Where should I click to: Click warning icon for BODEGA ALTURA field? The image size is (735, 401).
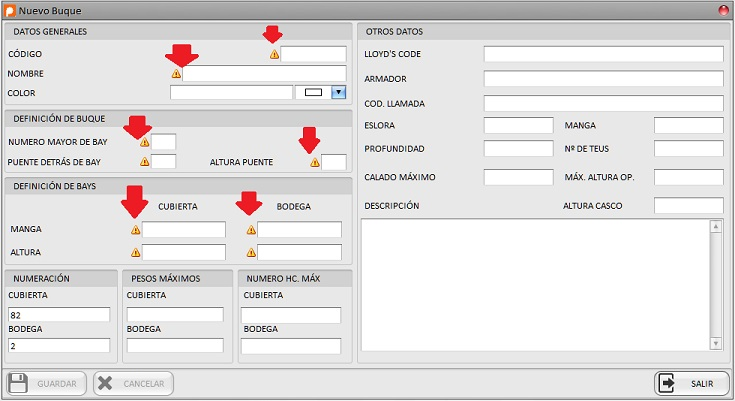(x=251, y=252)
